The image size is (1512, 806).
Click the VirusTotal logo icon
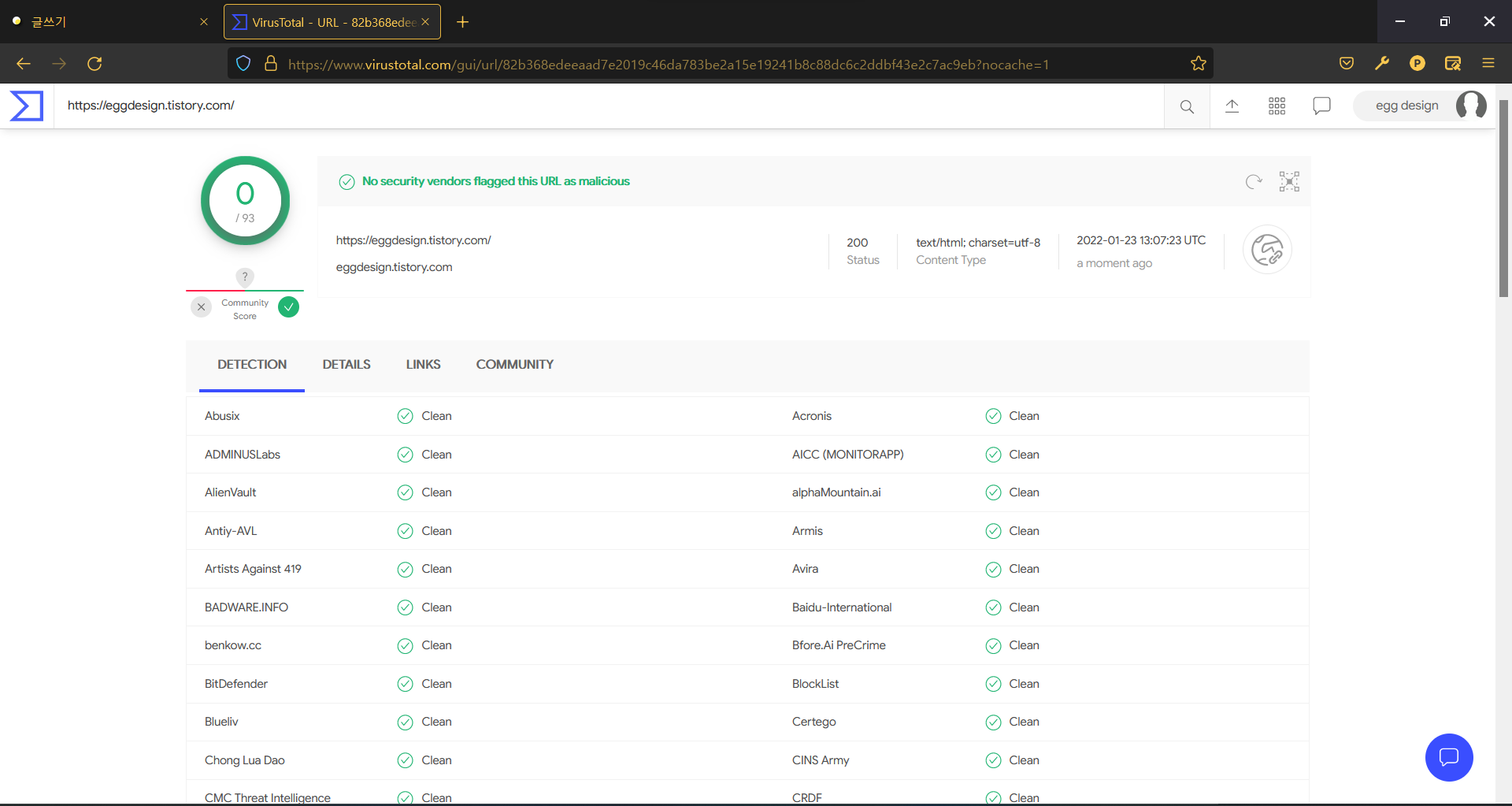(27, 106)
